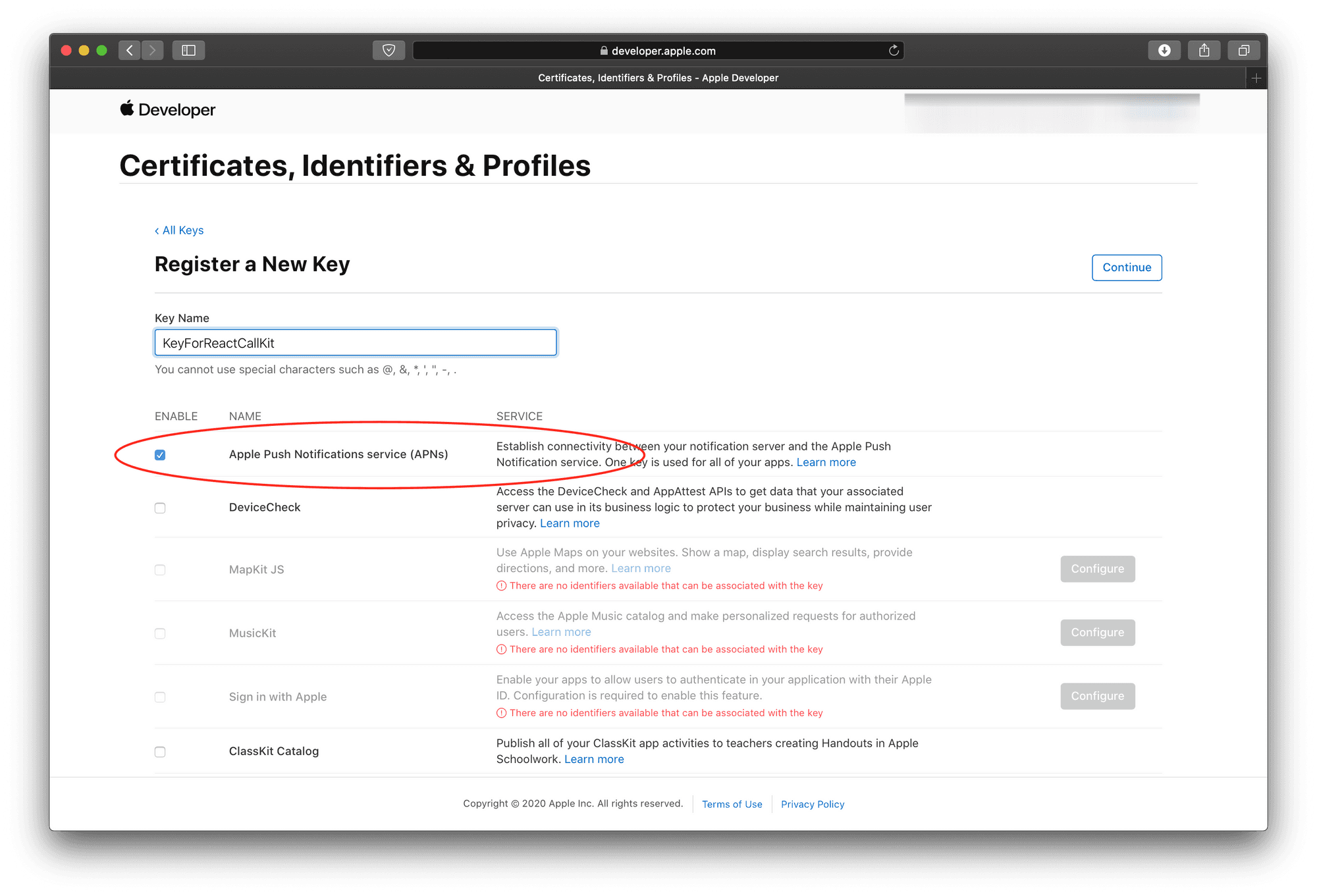Open the privacy shield report icon

point(389,51)
